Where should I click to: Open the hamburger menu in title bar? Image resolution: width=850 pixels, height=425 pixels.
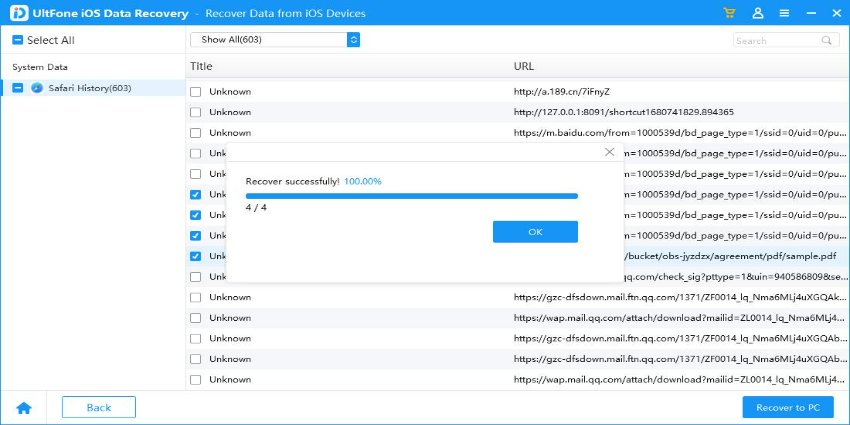click(x=784, y=13)
